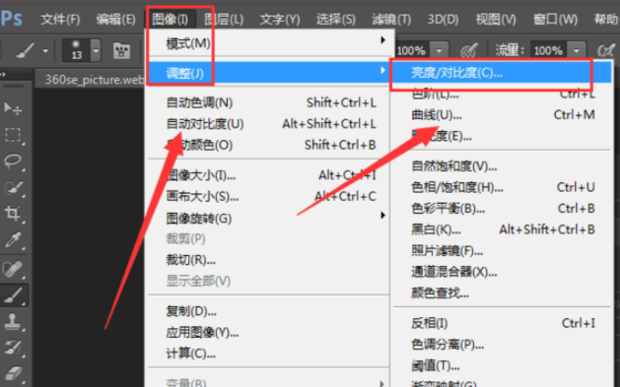Select 照片滤镜(F)... in submenu

coord(502,251)
